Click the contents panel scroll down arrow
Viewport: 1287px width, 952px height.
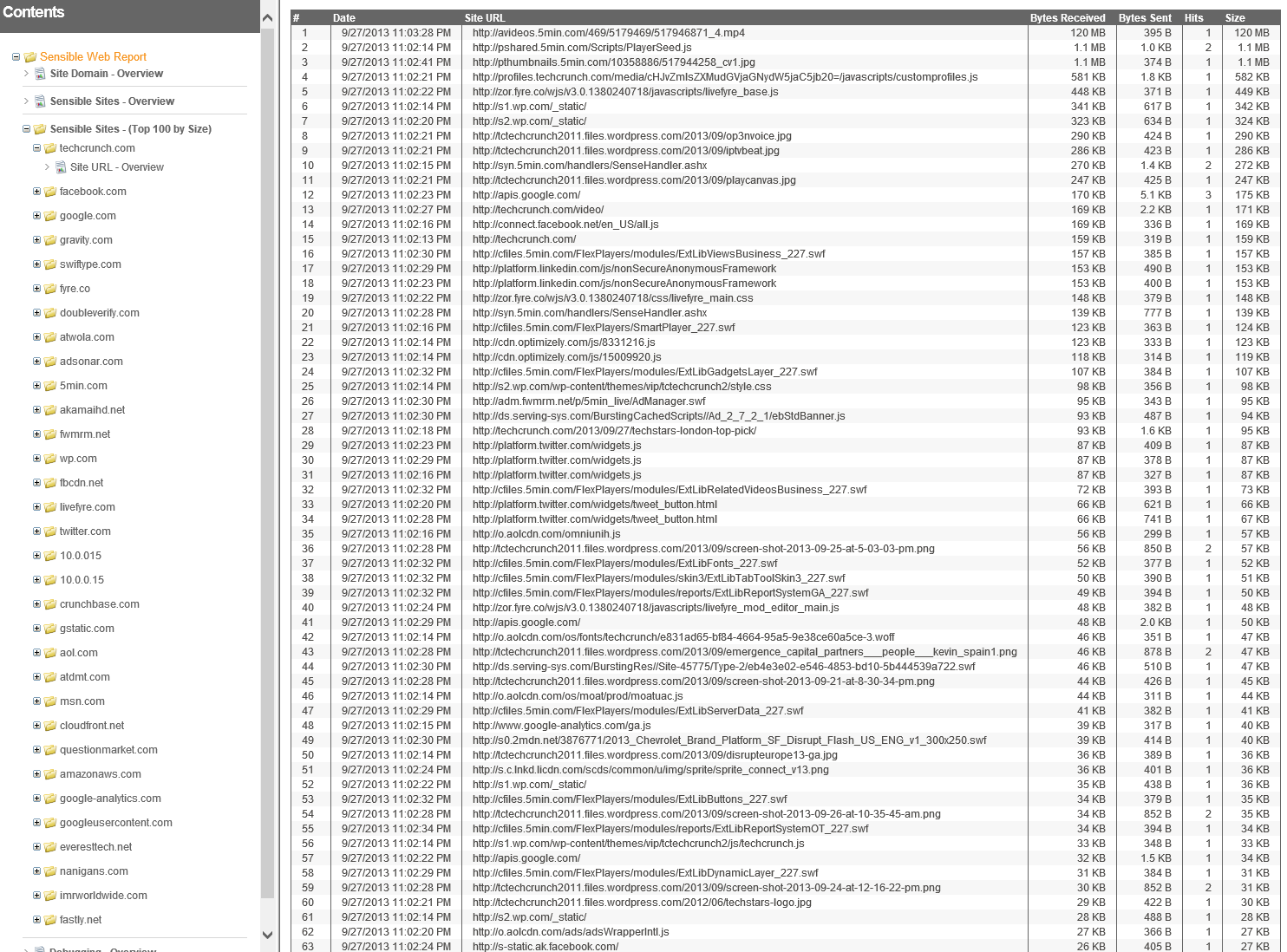click(267, 935)
